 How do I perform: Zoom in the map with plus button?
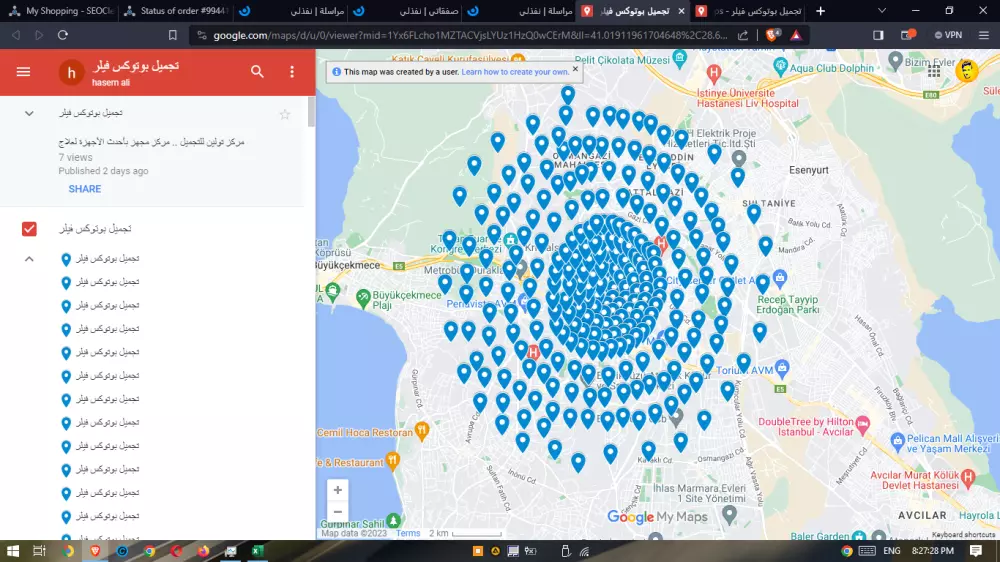(x=337, y=490)
